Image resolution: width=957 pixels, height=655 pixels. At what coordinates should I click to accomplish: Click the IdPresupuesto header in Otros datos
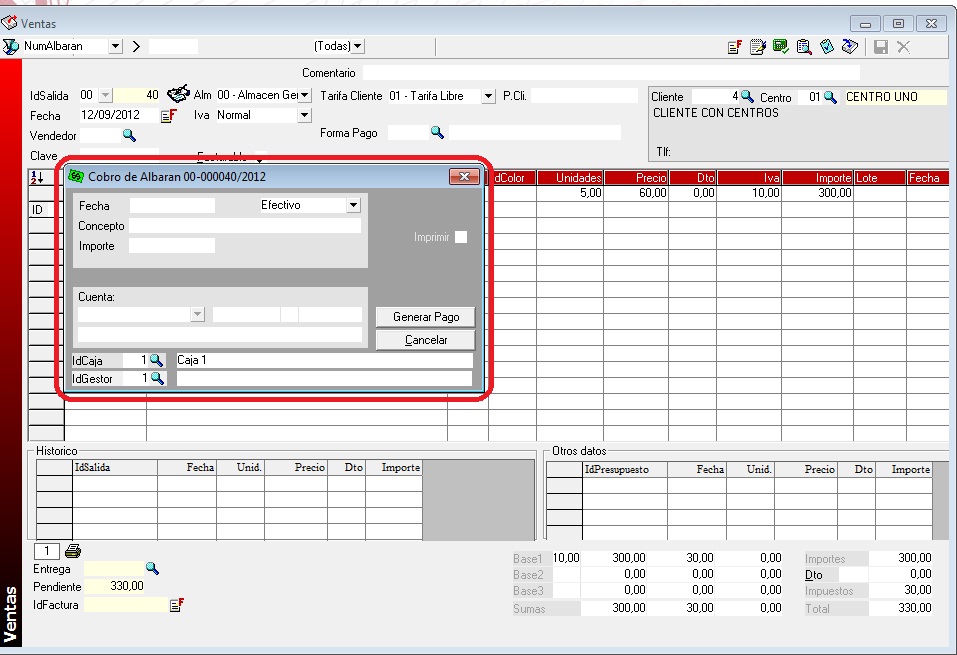point(625,469)
